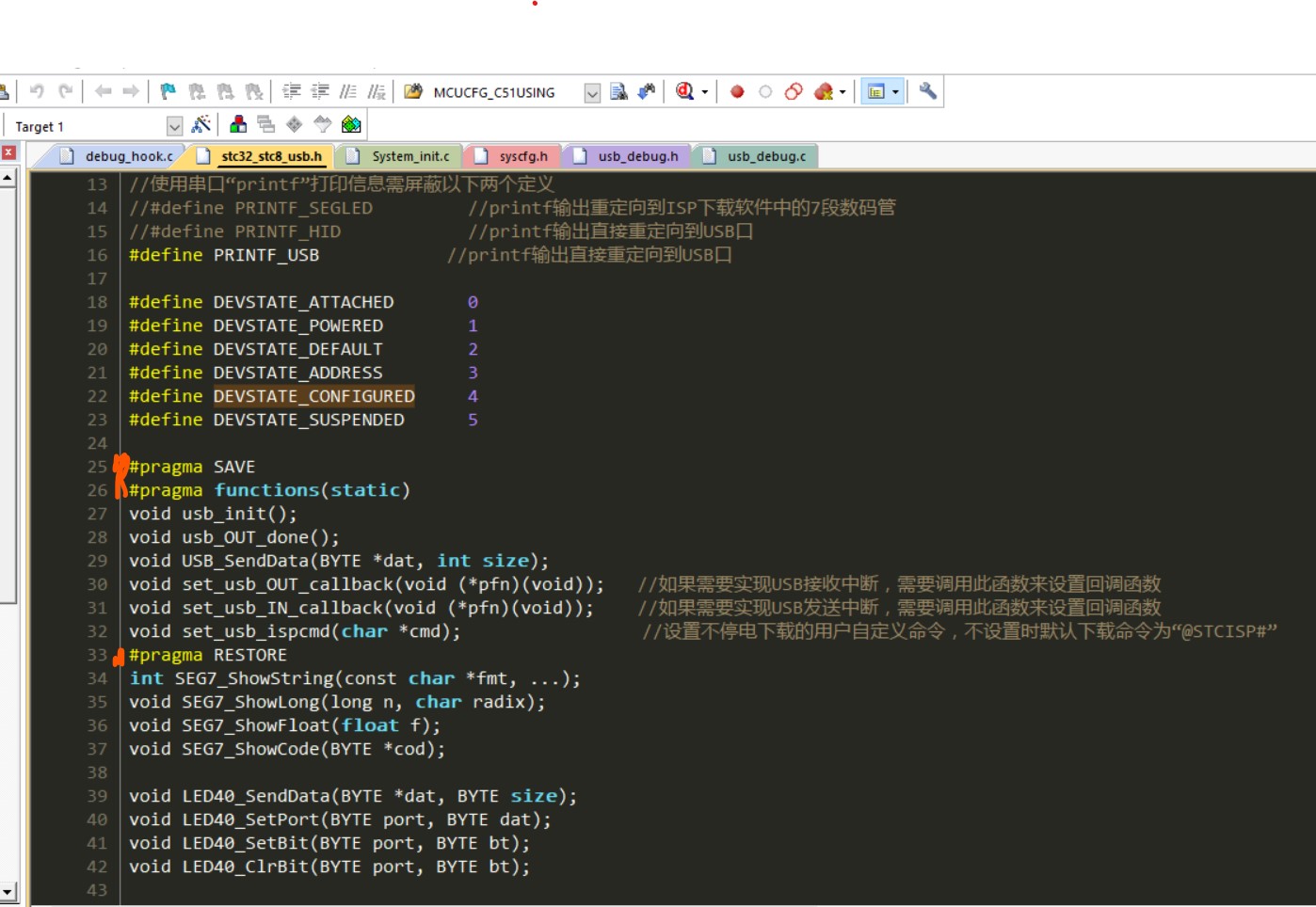Navigate forwards with the right arrow icon
The width and height of the screenshot is (1316, 907).
tap(131, 91)
